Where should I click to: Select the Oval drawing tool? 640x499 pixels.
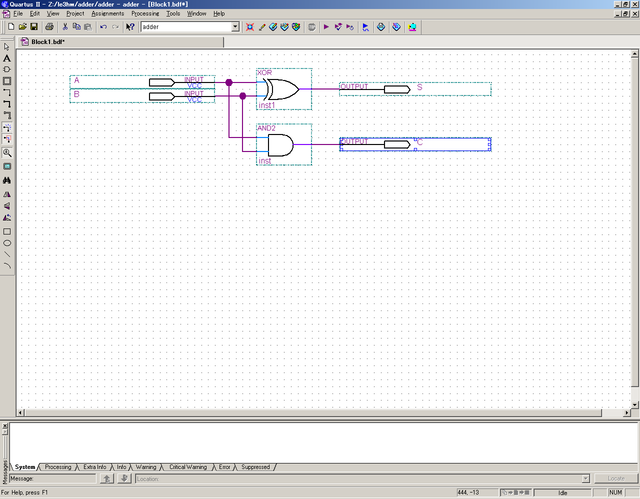point(7,243)
